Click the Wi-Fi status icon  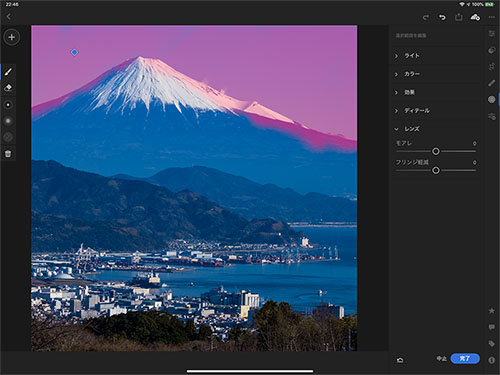(462, 4)
